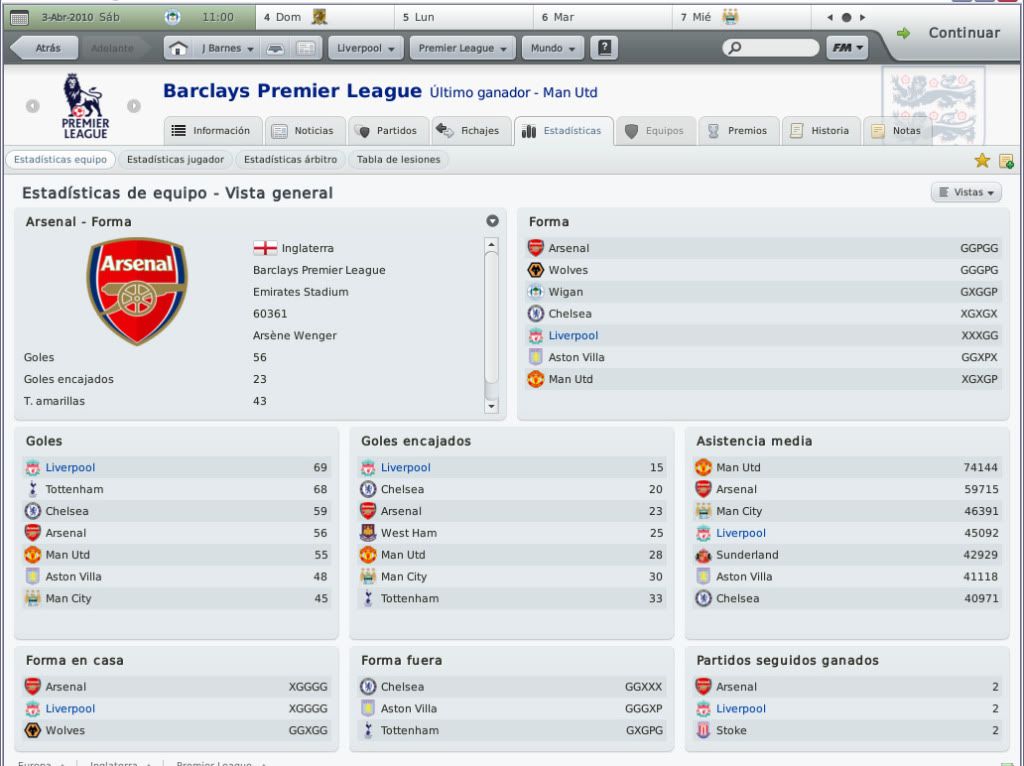1024x766 pixels.
Task: Go to next competition arrow beside Premier League logo
Action: tap(134, 106)
